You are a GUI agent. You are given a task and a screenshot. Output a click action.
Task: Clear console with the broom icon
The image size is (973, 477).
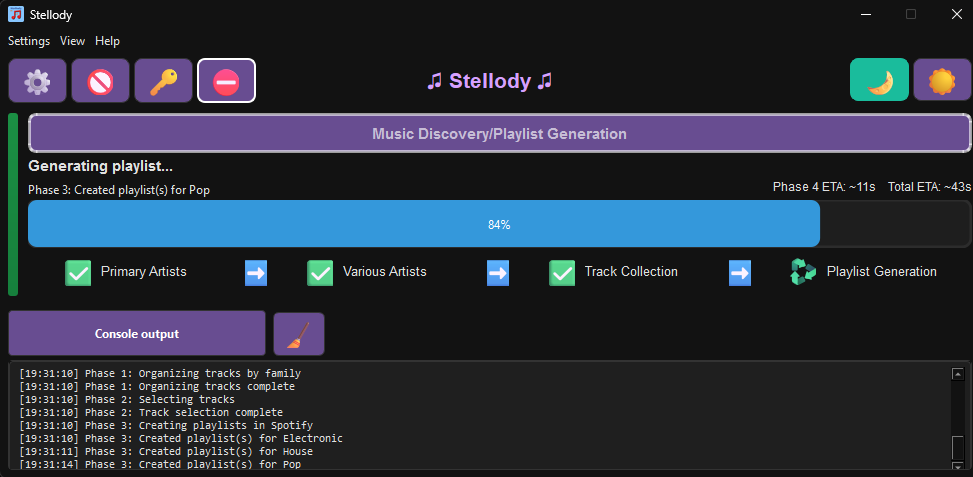298,334
